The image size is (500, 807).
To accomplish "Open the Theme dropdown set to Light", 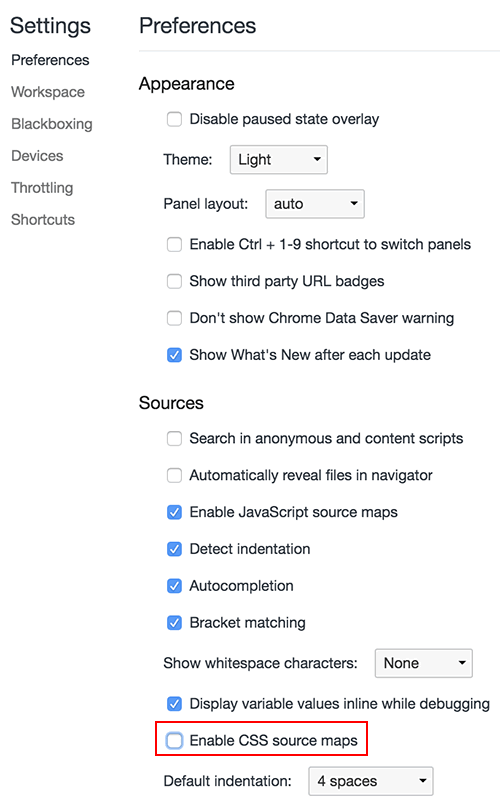I will tap(279, 160).
